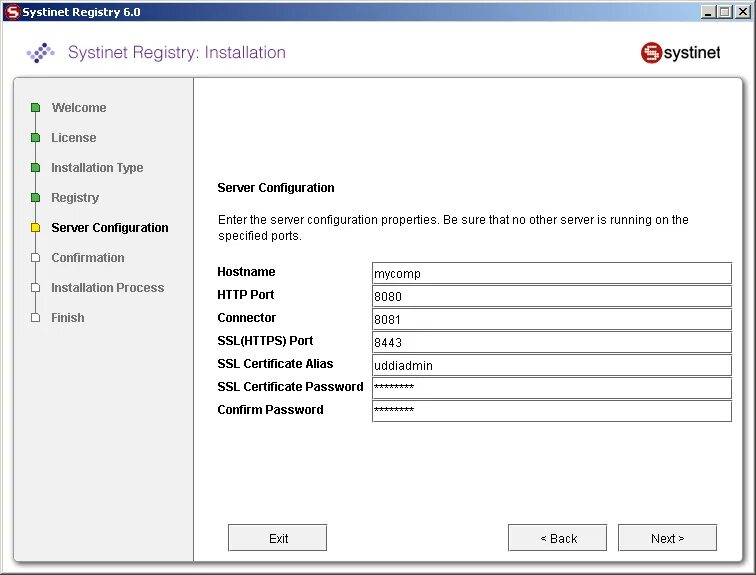Click the green marker beside Welcome

(35, 107)
